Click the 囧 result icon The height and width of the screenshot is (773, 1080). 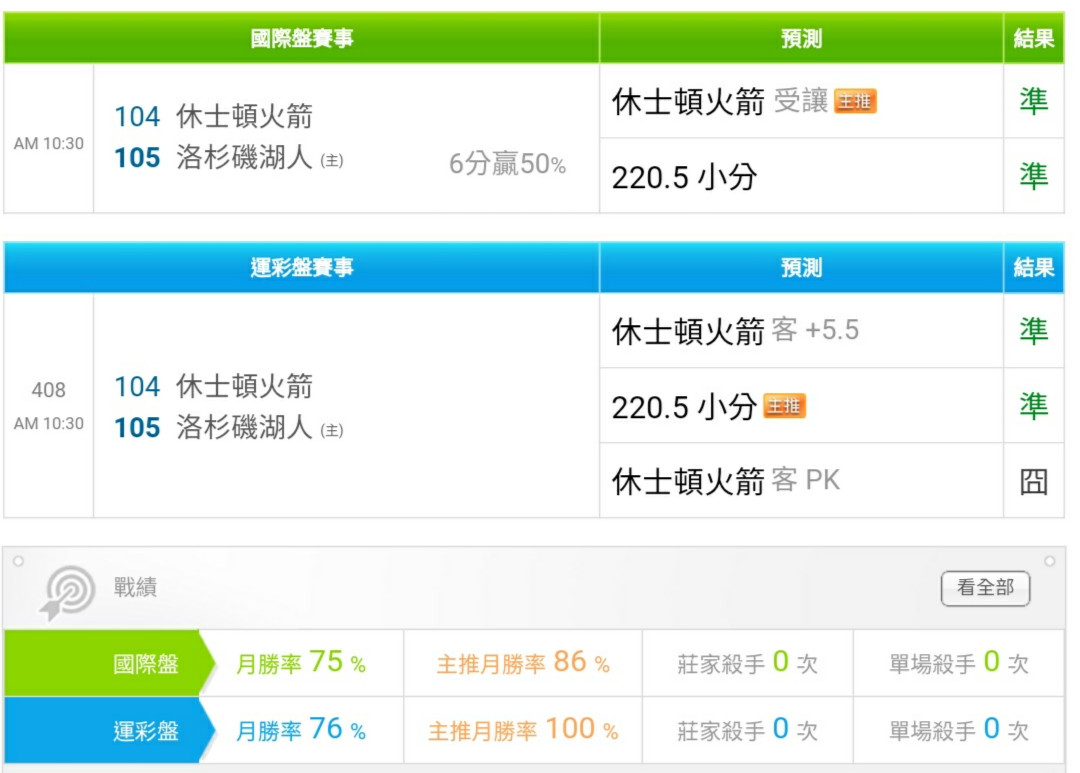coord(1033,482)
